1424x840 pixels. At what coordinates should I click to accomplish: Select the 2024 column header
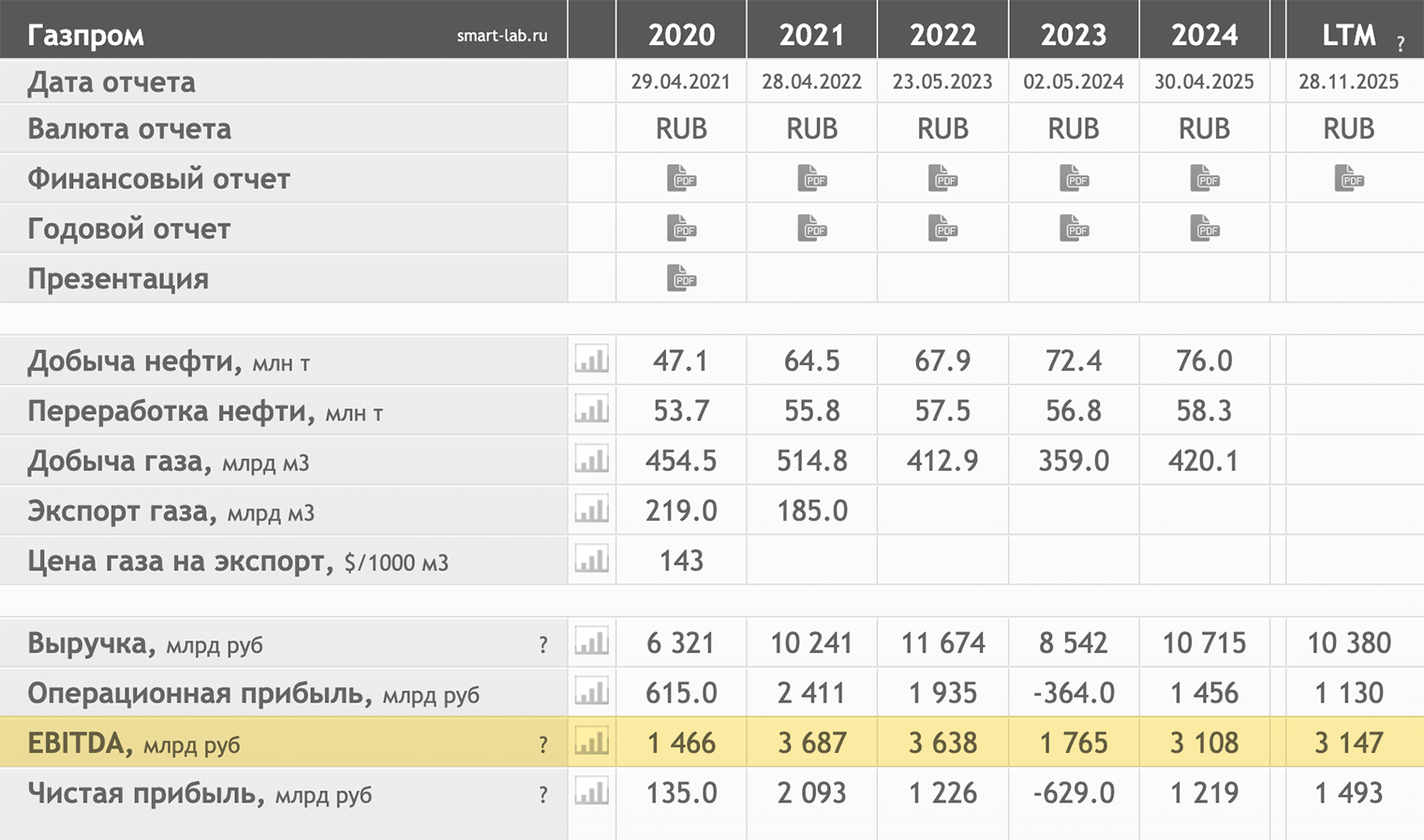1205,35
